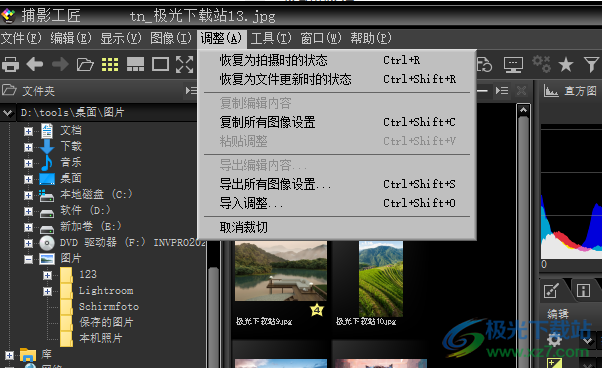Expand the 123 folder node
The width and height of the screenshot is (602, 368).
click(47, 275)
